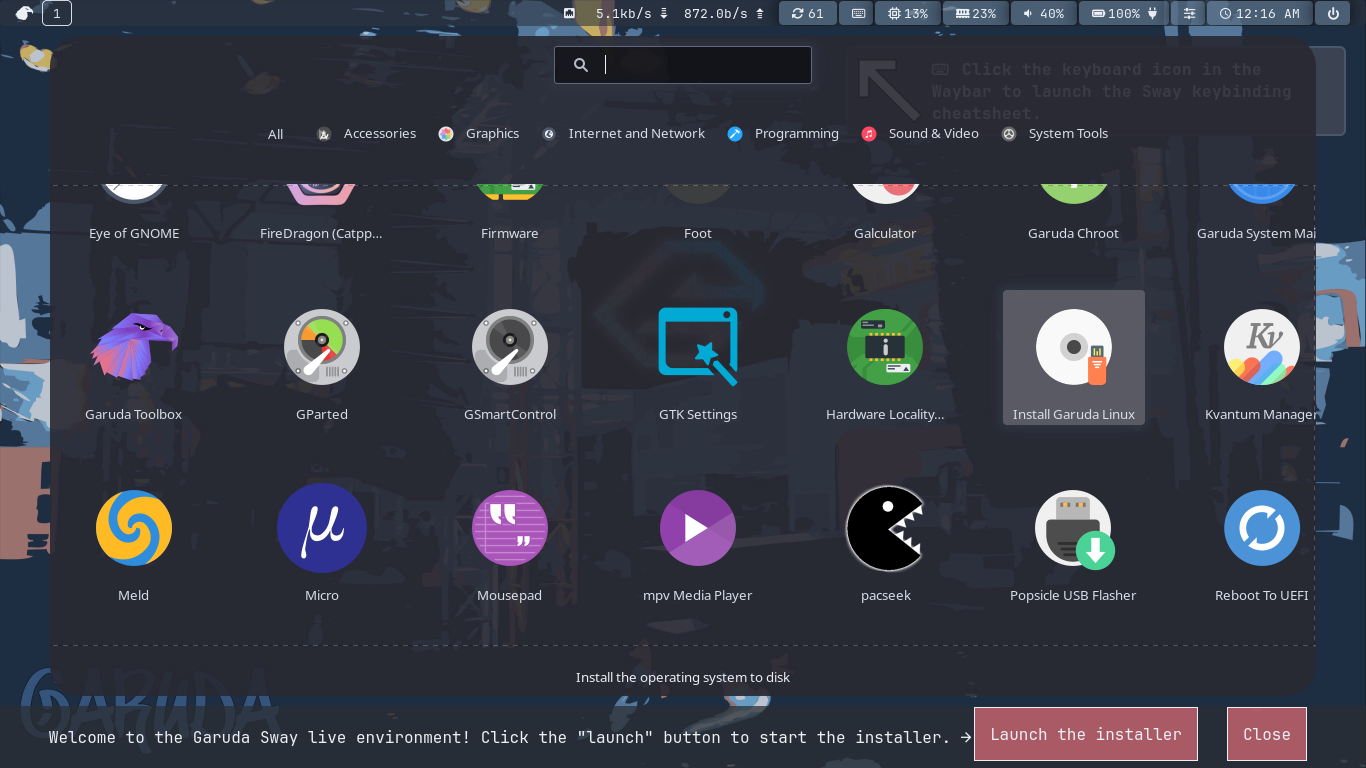
Task: Open the Firmware app entry
Action: pyautogui.click(x=510, y=215)
